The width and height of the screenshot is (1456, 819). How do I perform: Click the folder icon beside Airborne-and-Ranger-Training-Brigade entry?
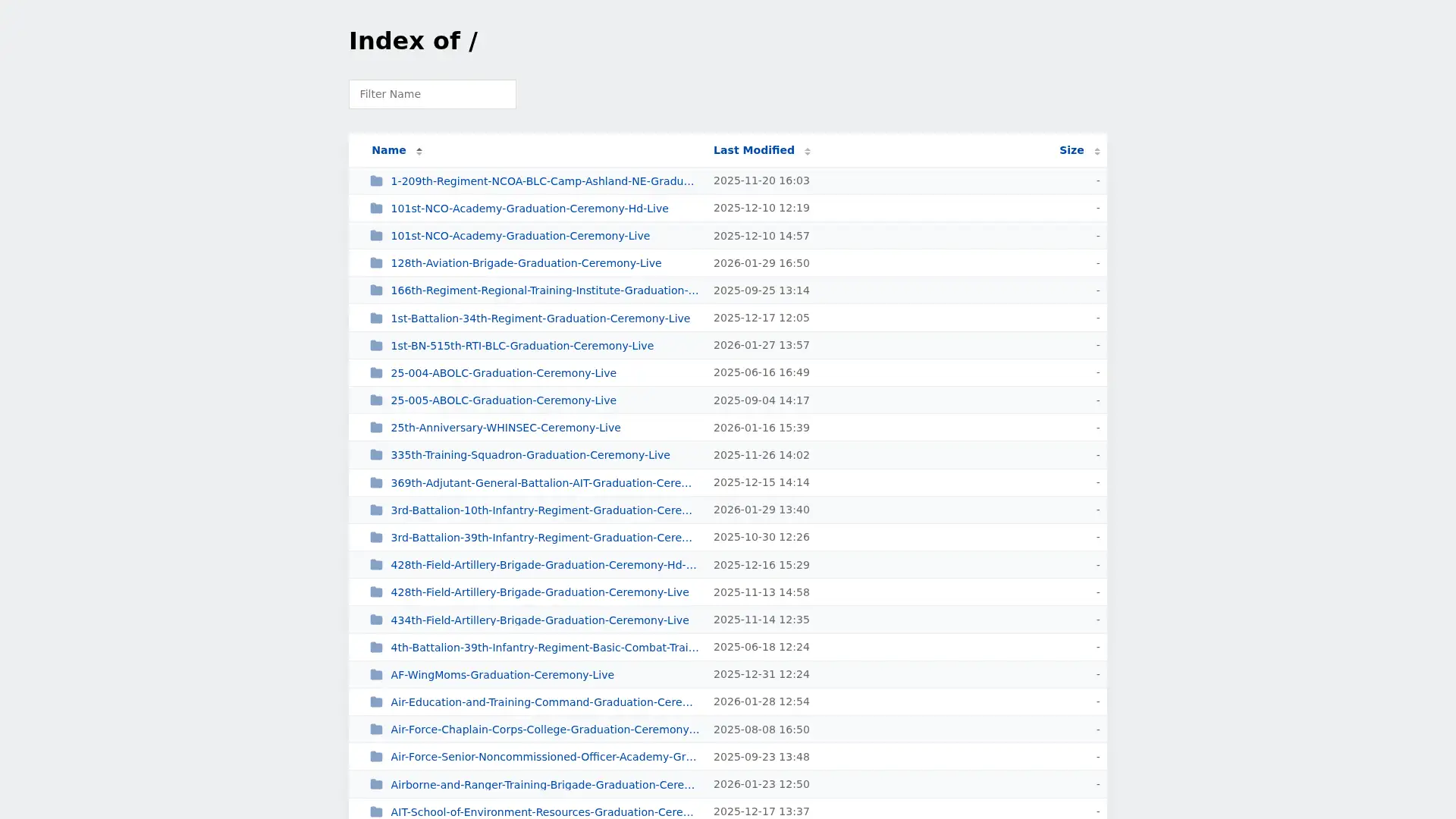point(376,784)
